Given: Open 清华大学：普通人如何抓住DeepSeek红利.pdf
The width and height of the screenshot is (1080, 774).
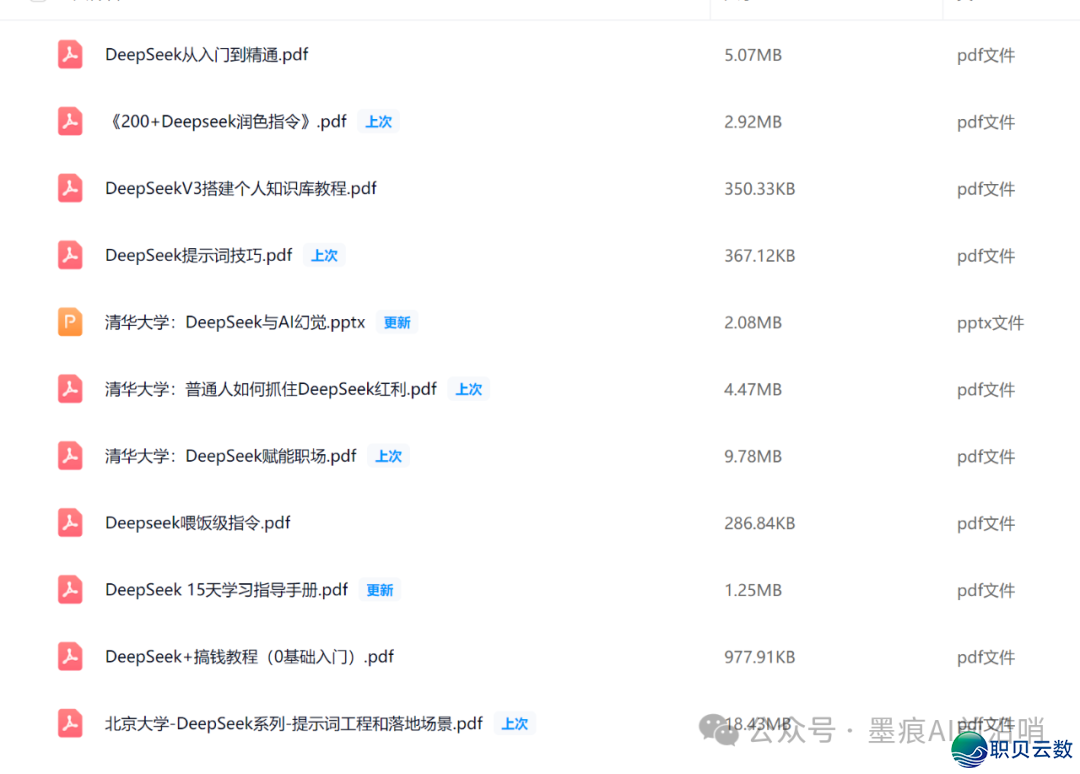Looking at the screenshot, I should (x=270, y=389).
